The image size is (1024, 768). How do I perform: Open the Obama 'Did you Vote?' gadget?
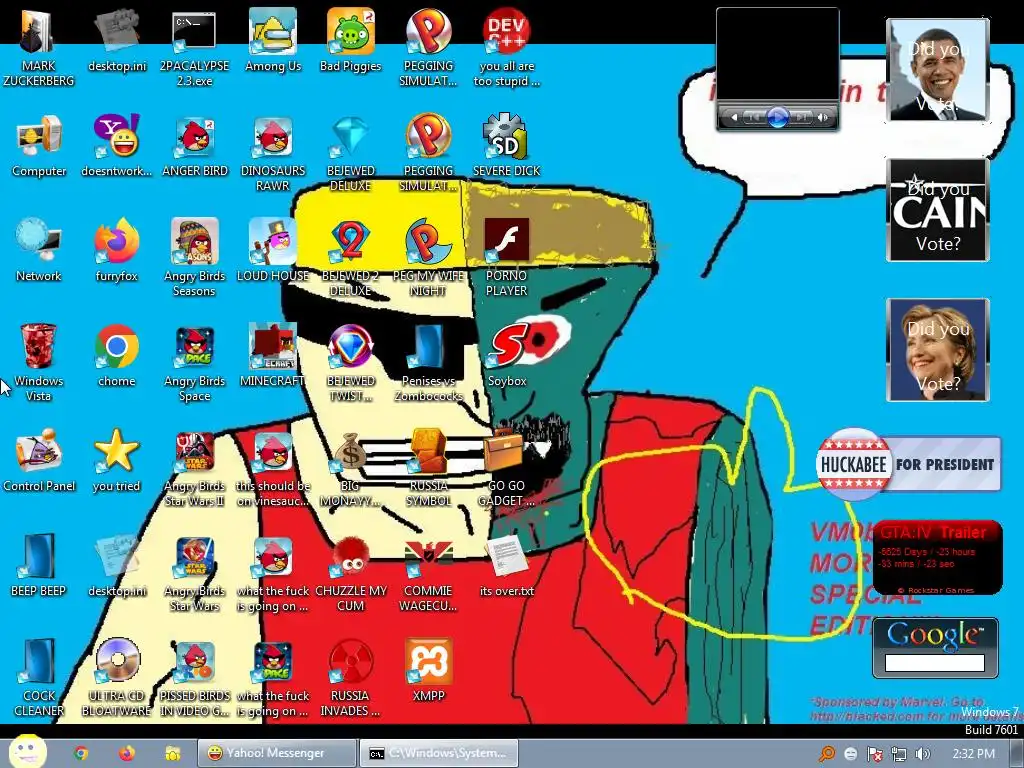(x=938, y=70)
